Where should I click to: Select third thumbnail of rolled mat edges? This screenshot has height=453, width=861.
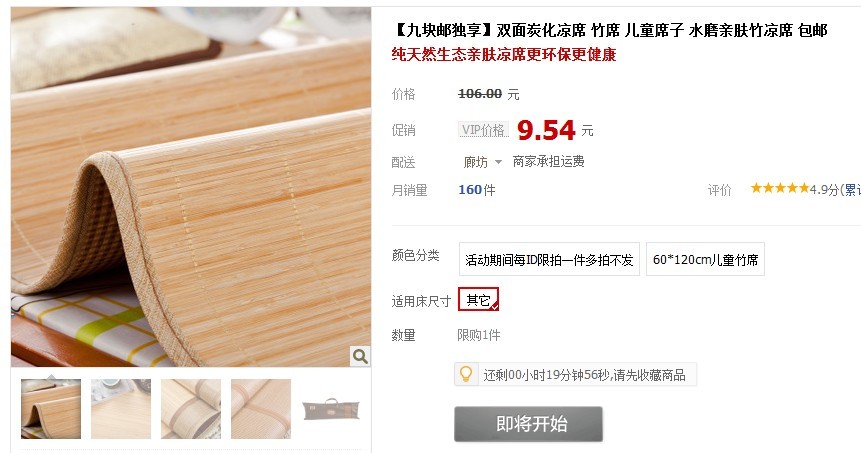coord(191,409)
